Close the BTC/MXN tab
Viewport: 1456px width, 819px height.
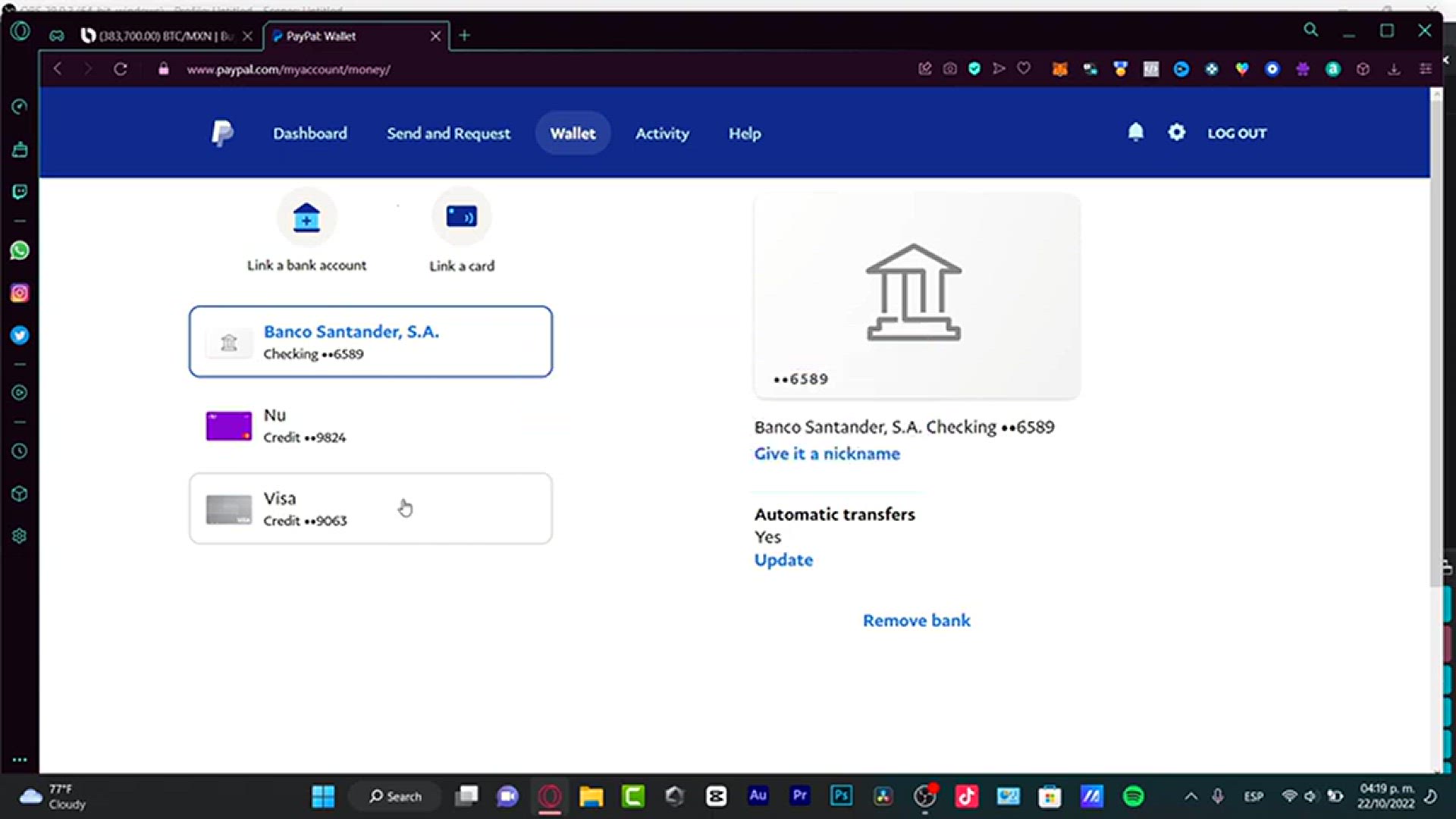[x=247, y=36]
